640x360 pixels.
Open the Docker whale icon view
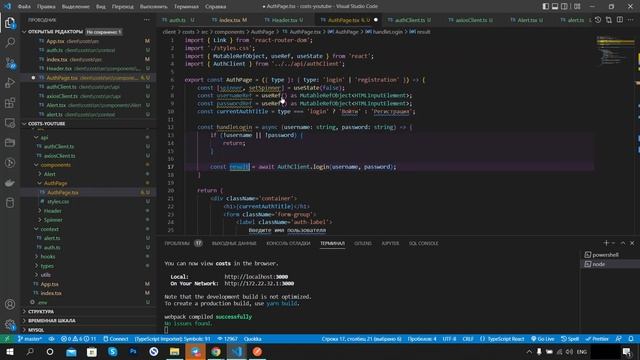[10, 182]
